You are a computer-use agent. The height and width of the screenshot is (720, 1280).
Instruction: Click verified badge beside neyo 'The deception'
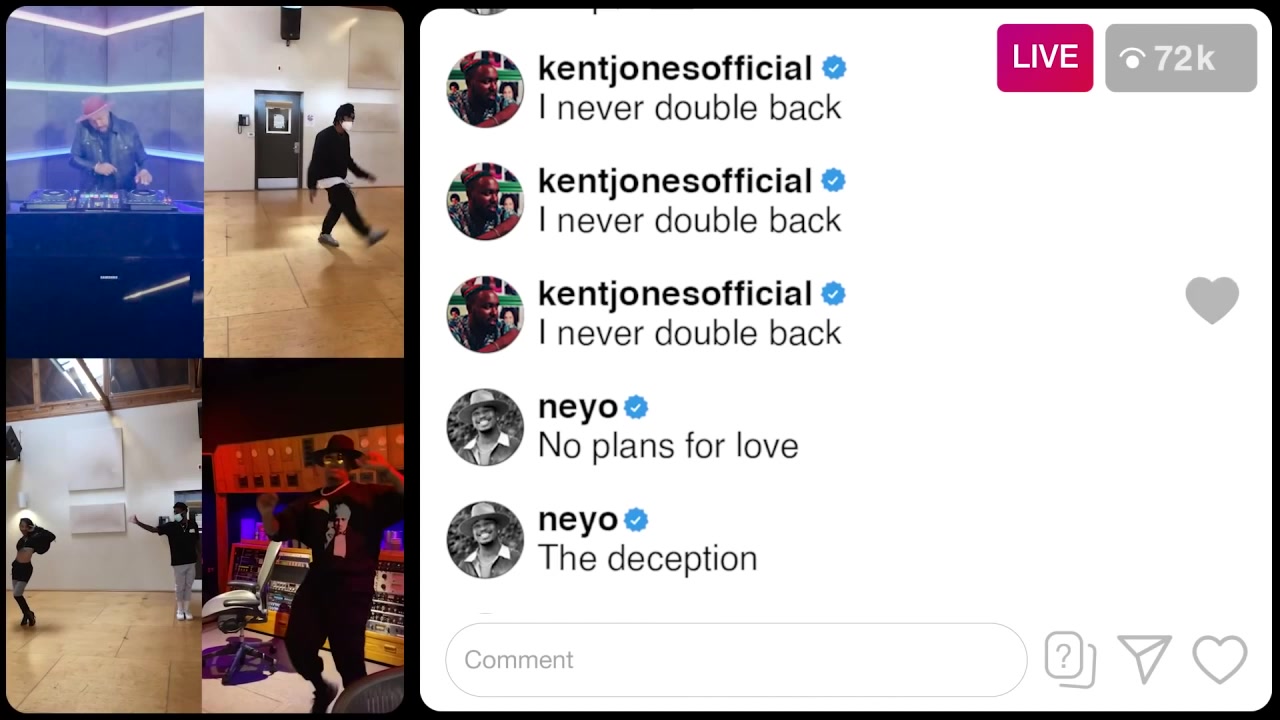click(x=636, y=520)
